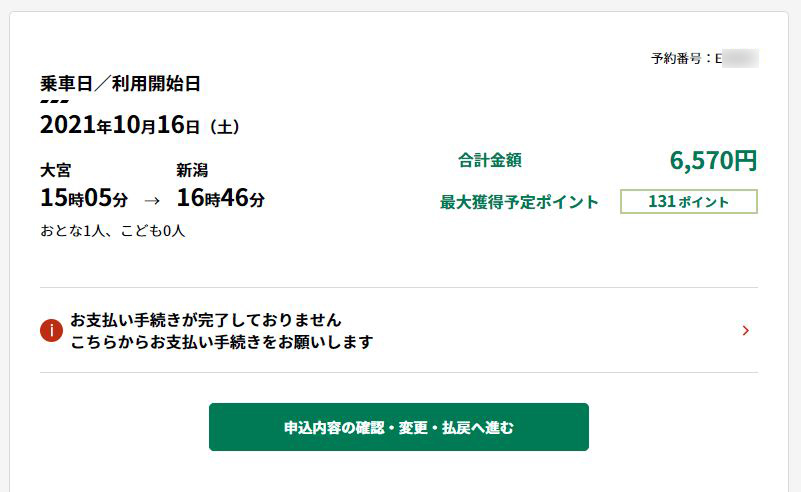The width and height of the screenshot is (801, 492).
Task: Click the 131ポイント points box
Action: pyautogui.click(x=689, y=201)
